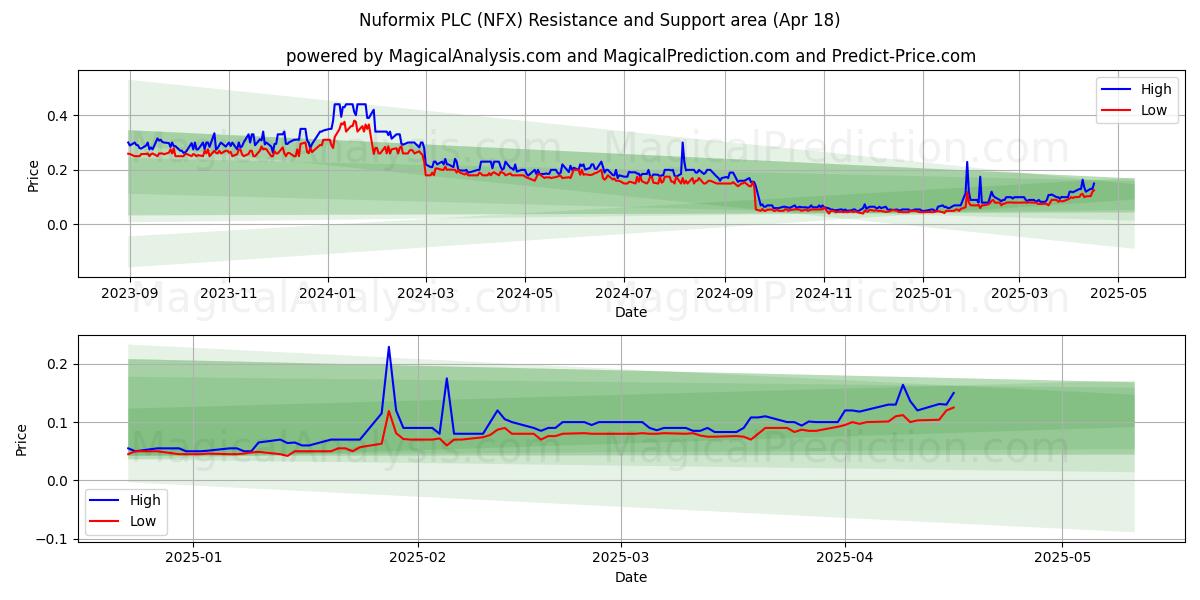Click the 'Price' axis label of bottom chart
The image size is (1200, 600).
coord(22,440)
